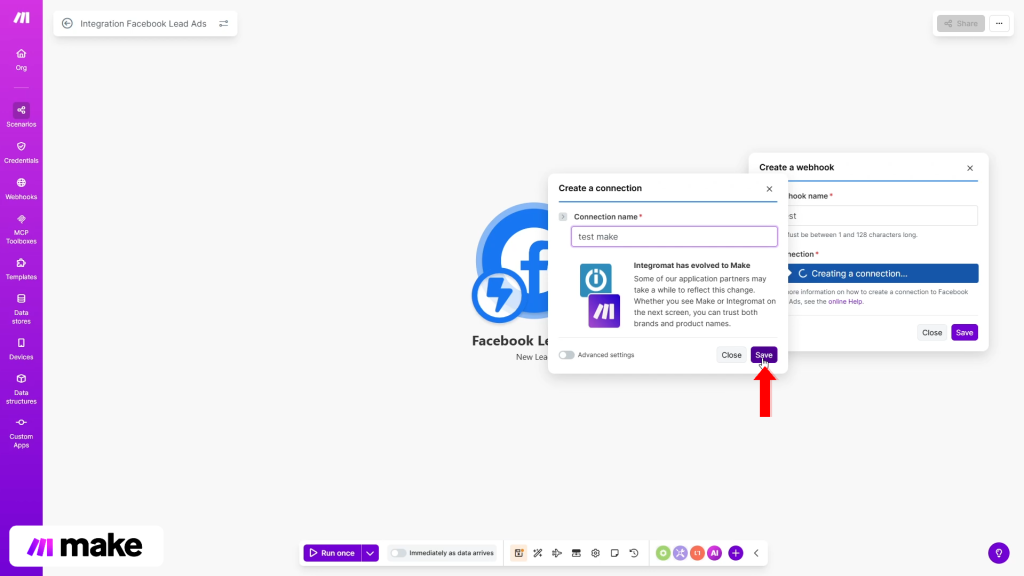This screenshot has height=576, width=1024.
Task: Click the Webhook name input field
Action: coord(882,216)
